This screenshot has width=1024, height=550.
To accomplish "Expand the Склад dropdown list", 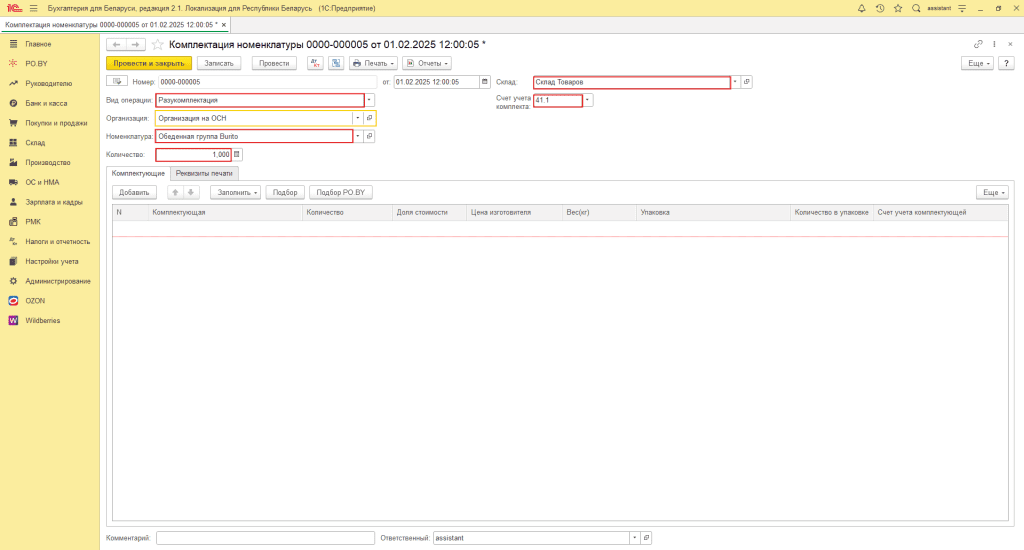I will click(736, 82).
